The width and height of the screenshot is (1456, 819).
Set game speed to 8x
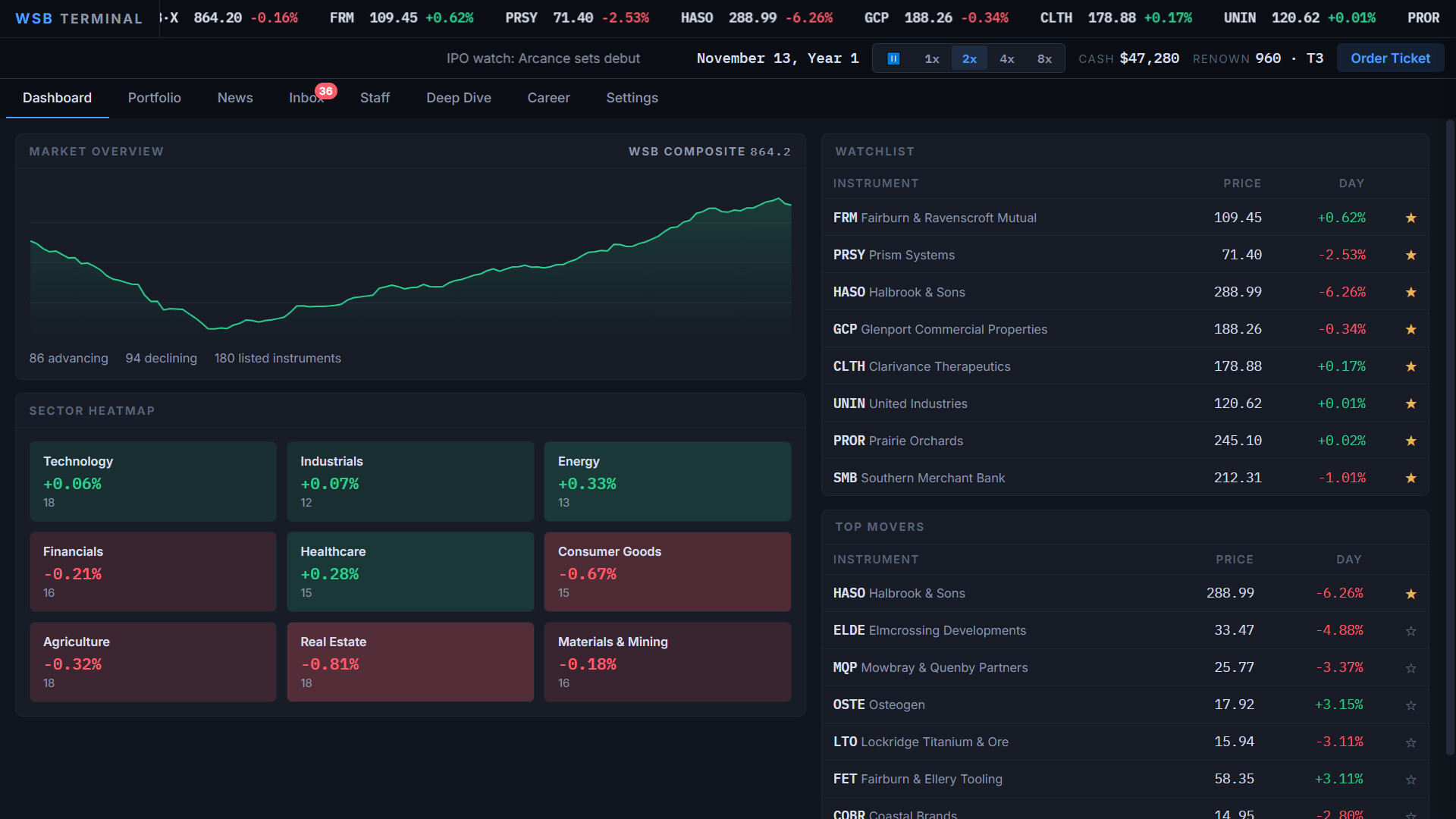1044,58
